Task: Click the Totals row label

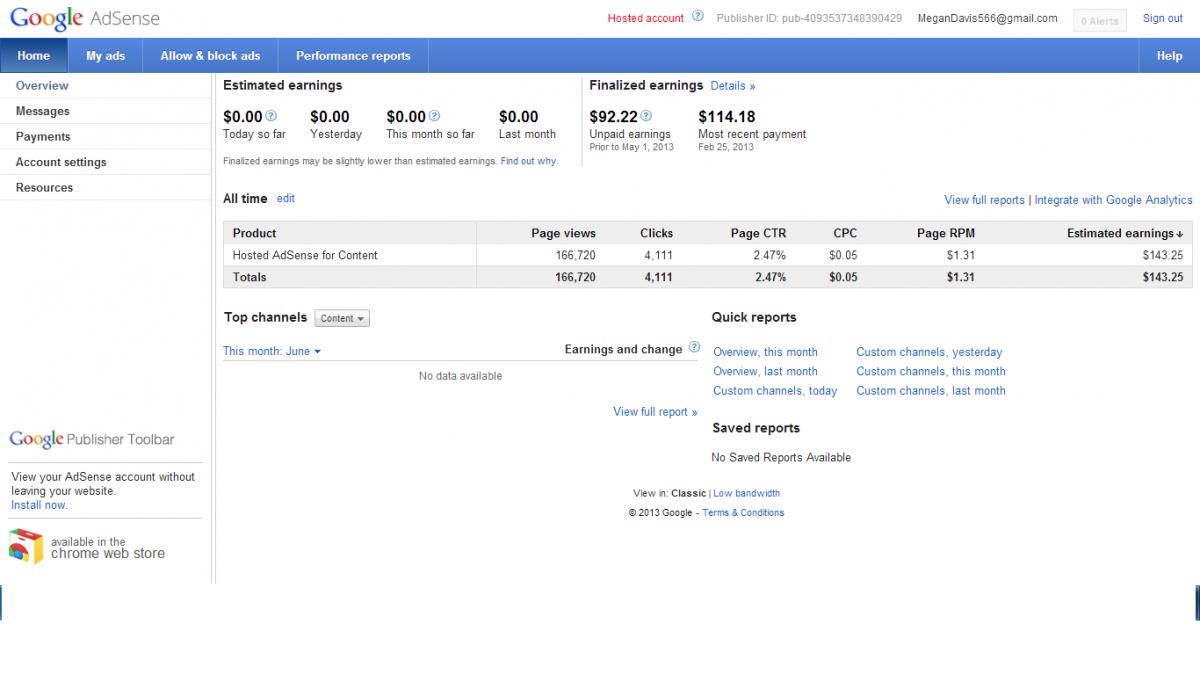Action: pyautogui.click(x=250, y=277)
